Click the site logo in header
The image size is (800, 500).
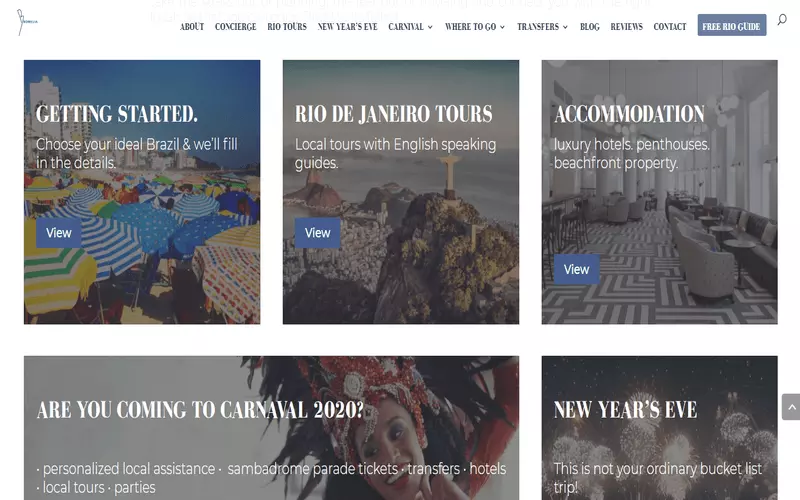(x=27, y=22)
